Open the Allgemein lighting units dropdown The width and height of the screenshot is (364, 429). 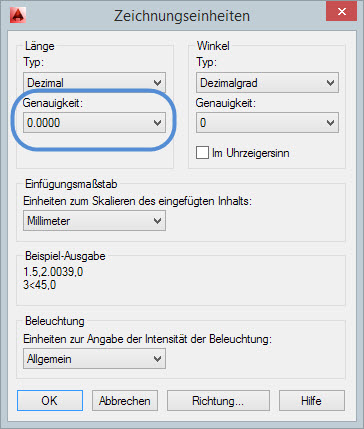[94, 359]
